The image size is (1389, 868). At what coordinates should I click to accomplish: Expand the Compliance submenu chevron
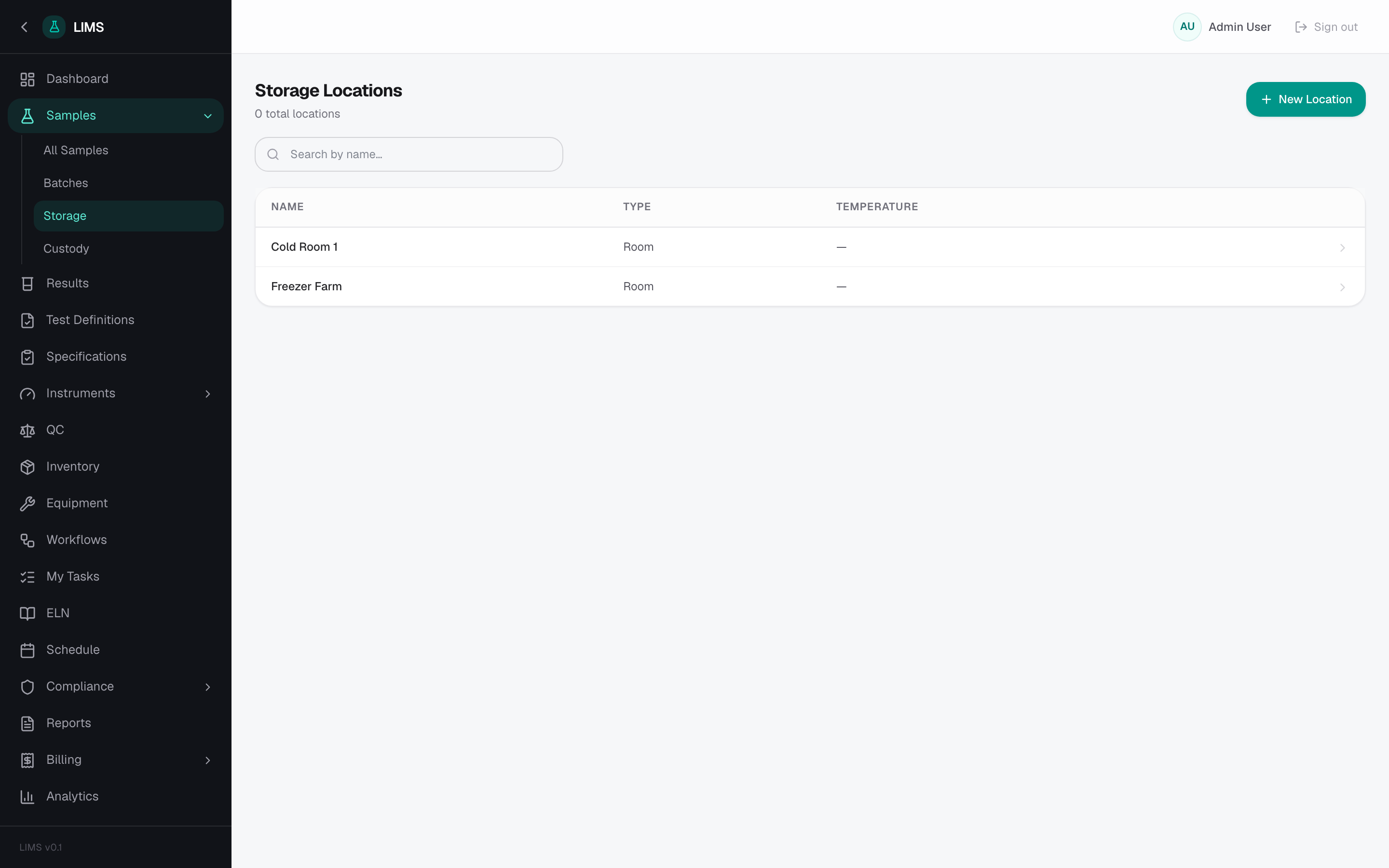[208, 687]
